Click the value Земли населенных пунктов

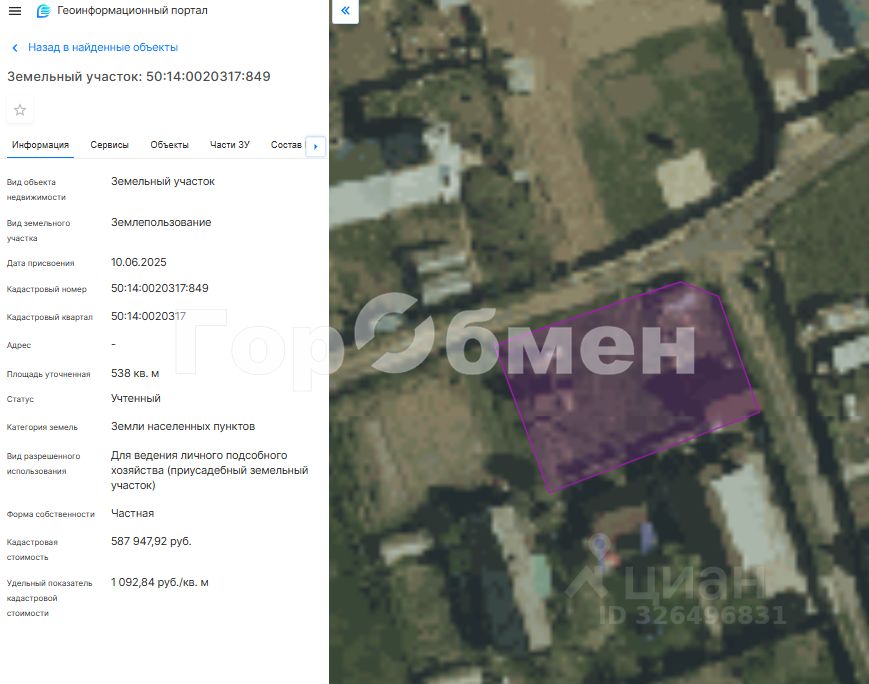click(x=183, y=426)
